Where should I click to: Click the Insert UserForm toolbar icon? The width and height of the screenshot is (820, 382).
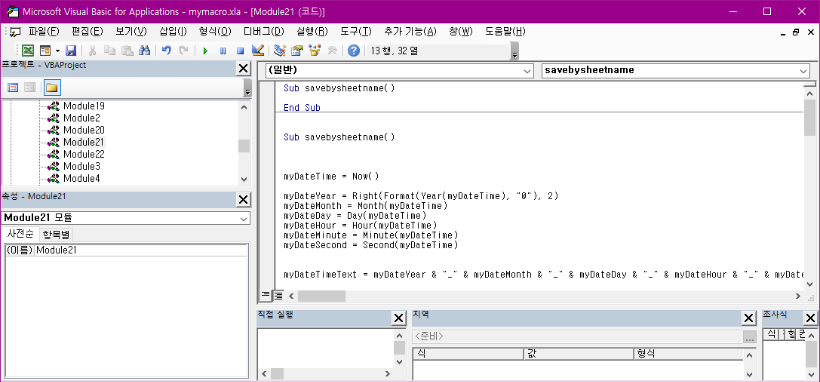[45, 51]
